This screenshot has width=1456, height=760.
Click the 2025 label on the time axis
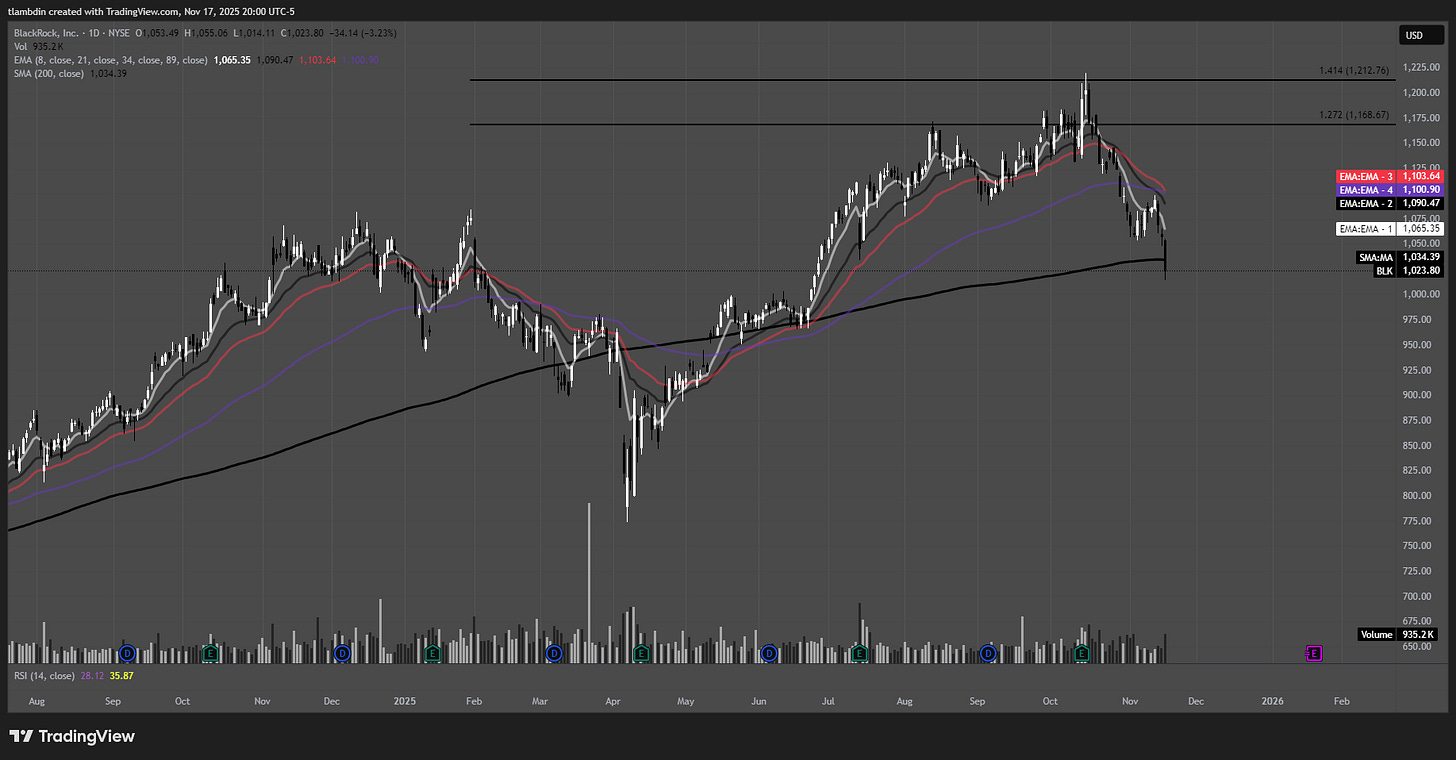point(405,702)
